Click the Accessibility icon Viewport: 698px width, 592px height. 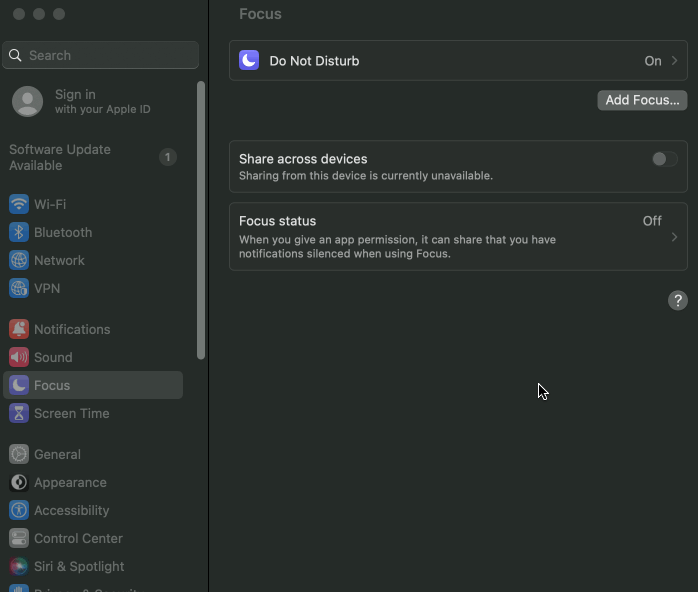19,511
